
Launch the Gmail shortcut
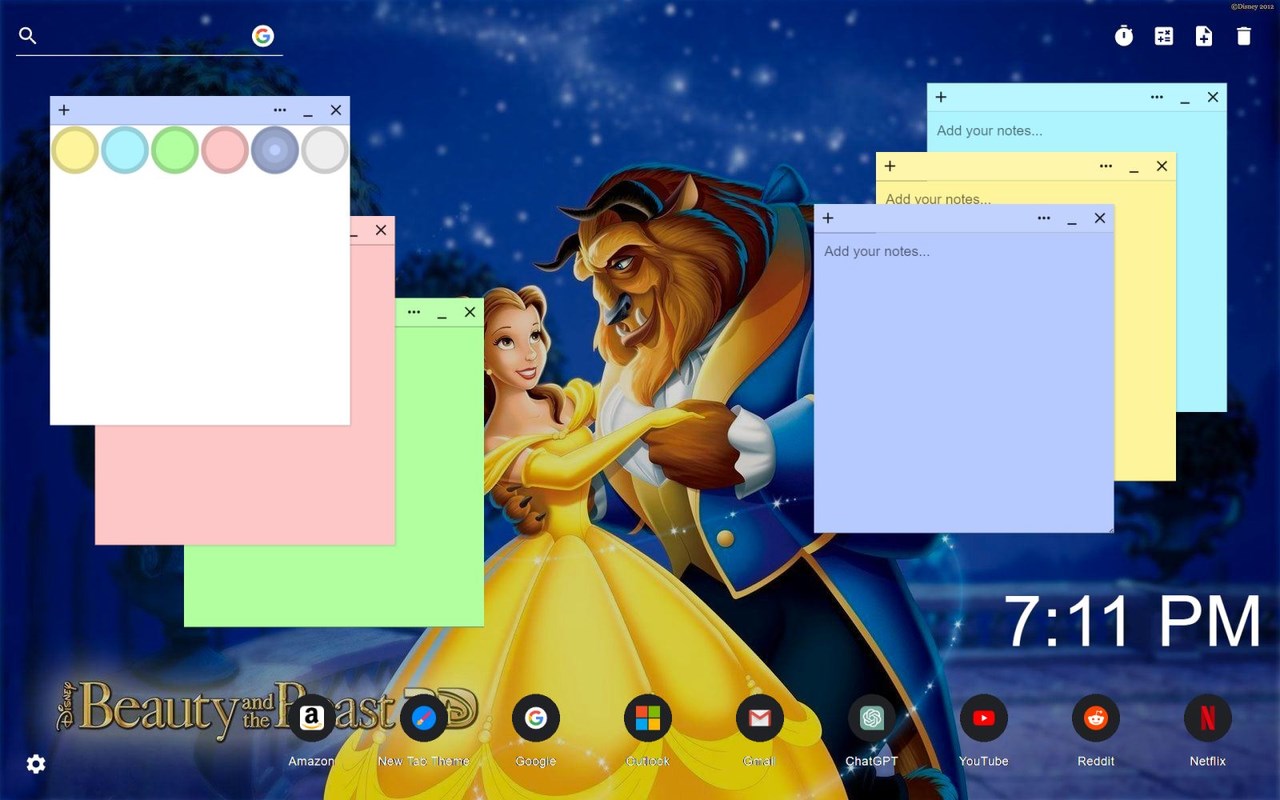click(x=760, y=718)
